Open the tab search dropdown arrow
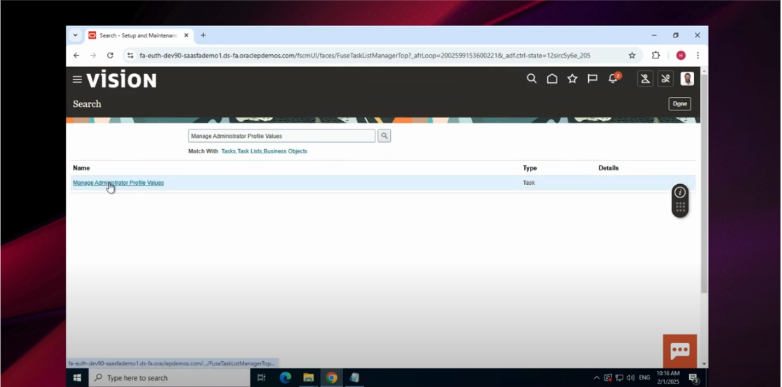 point(75,35)
